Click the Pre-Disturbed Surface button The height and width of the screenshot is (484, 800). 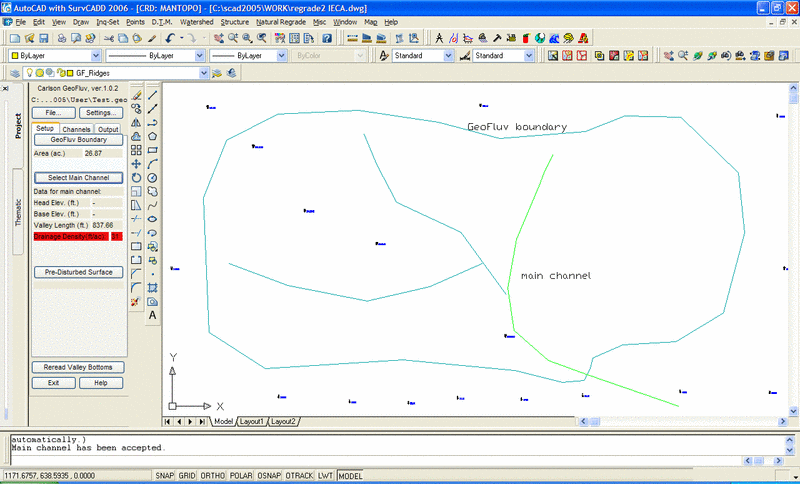[79, 272]
